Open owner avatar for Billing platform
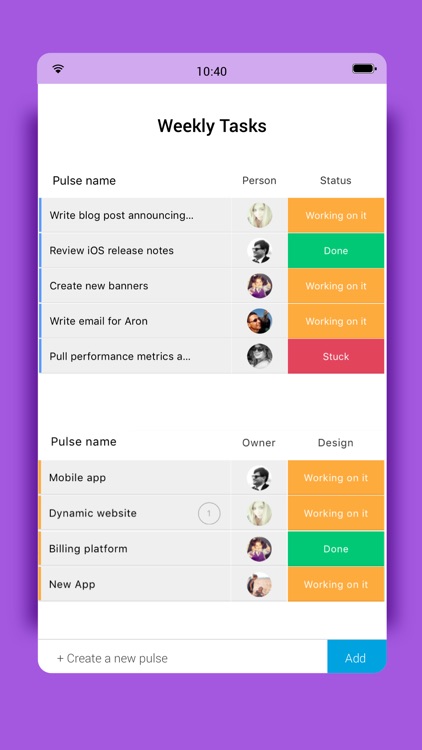The image size is (422, 750). coord(259,549)
